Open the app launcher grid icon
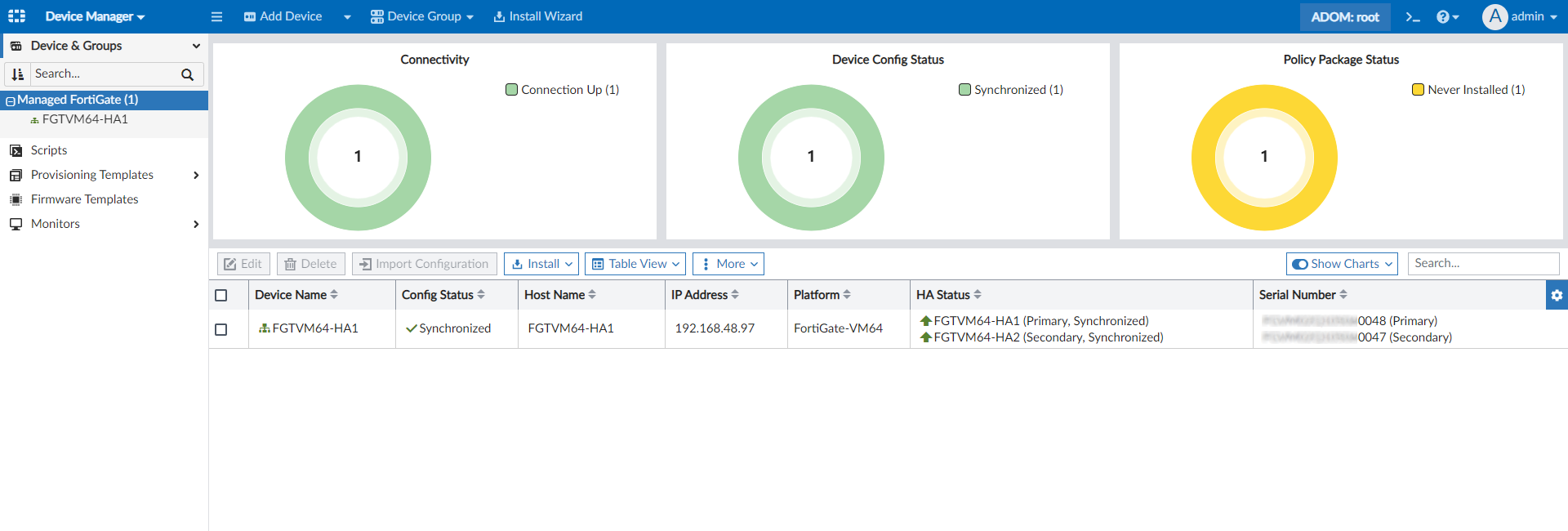 click(x=16, y=16)
